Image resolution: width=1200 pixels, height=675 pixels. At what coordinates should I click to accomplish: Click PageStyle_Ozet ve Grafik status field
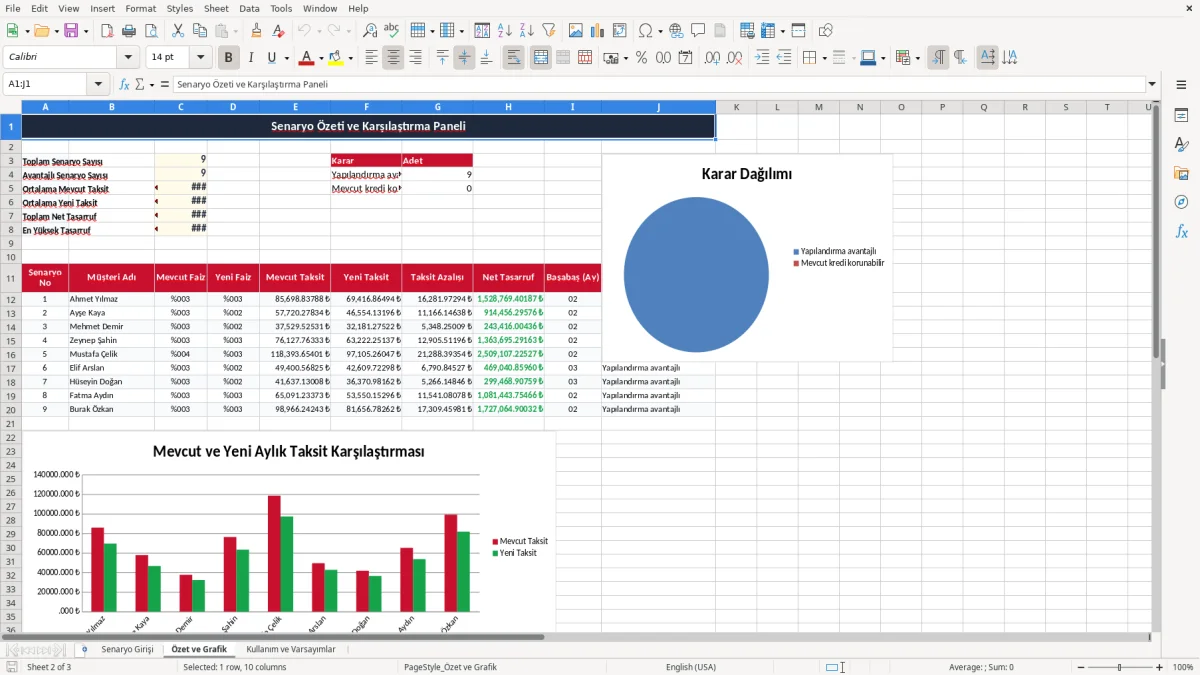point(450,667)
